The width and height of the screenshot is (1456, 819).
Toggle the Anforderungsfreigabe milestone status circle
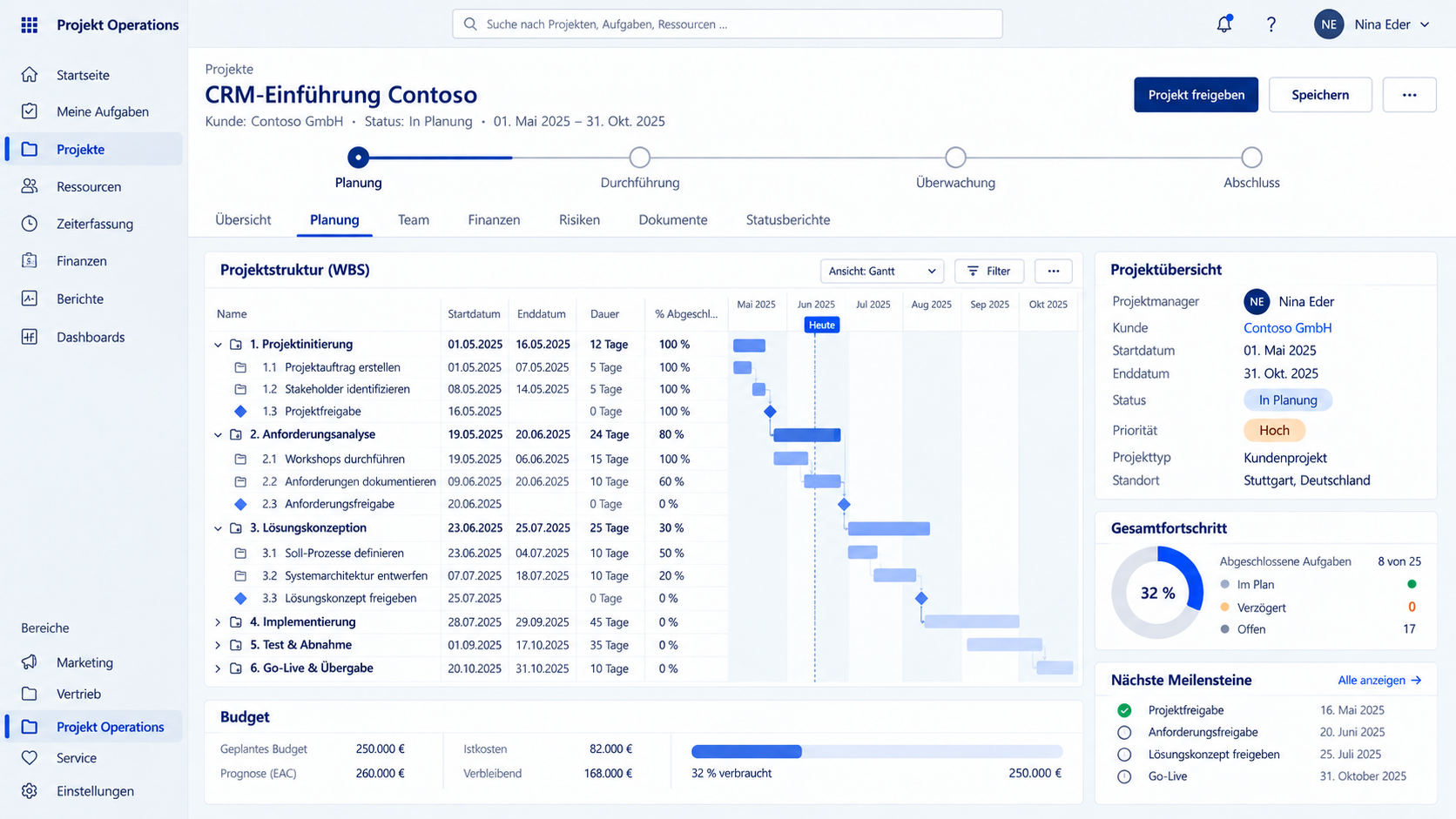[1124, 733]
